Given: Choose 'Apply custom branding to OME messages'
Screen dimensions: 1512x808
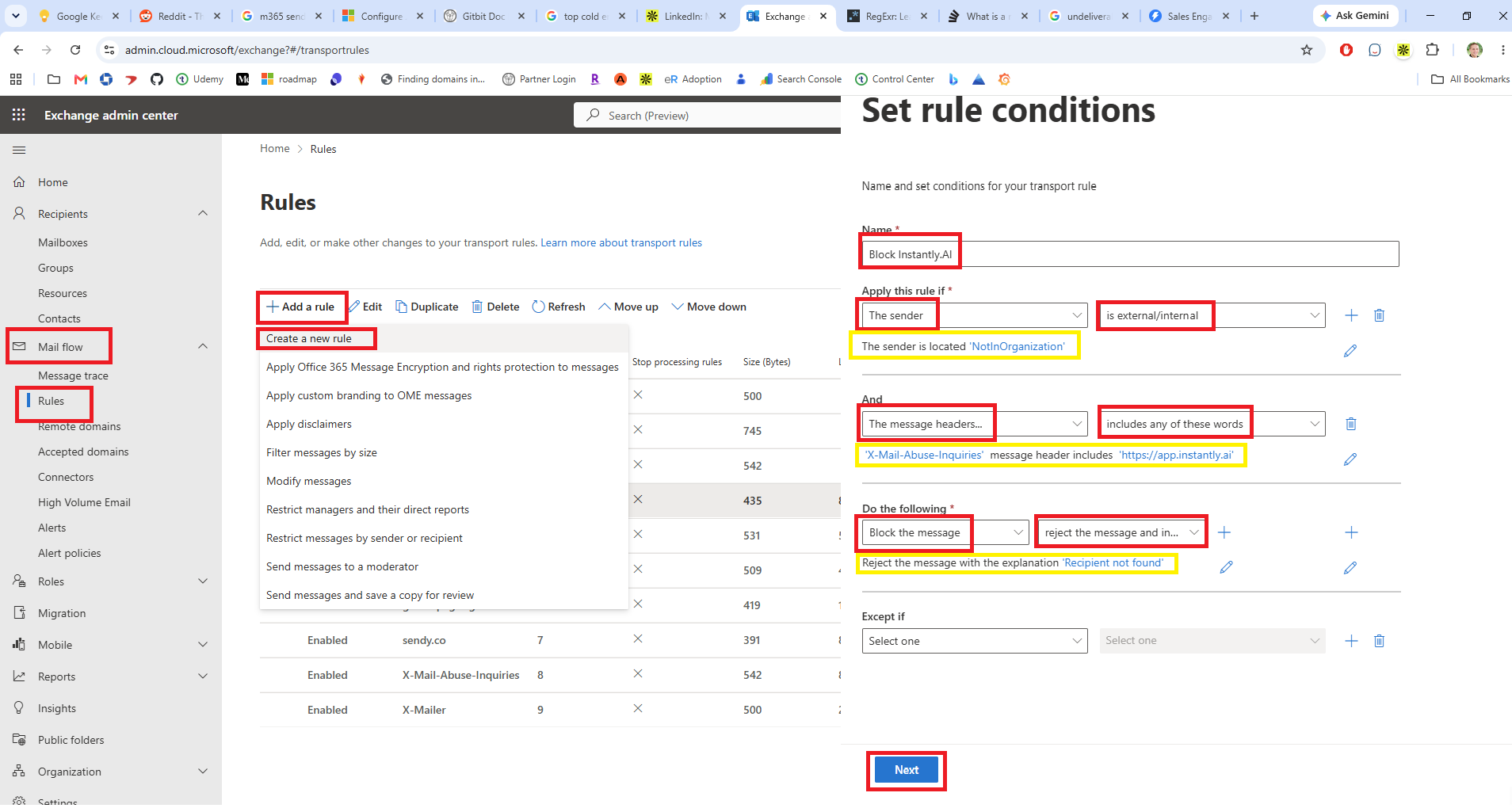Looking at the screenshot, I should pyautogui.click(x=444, y=395).
